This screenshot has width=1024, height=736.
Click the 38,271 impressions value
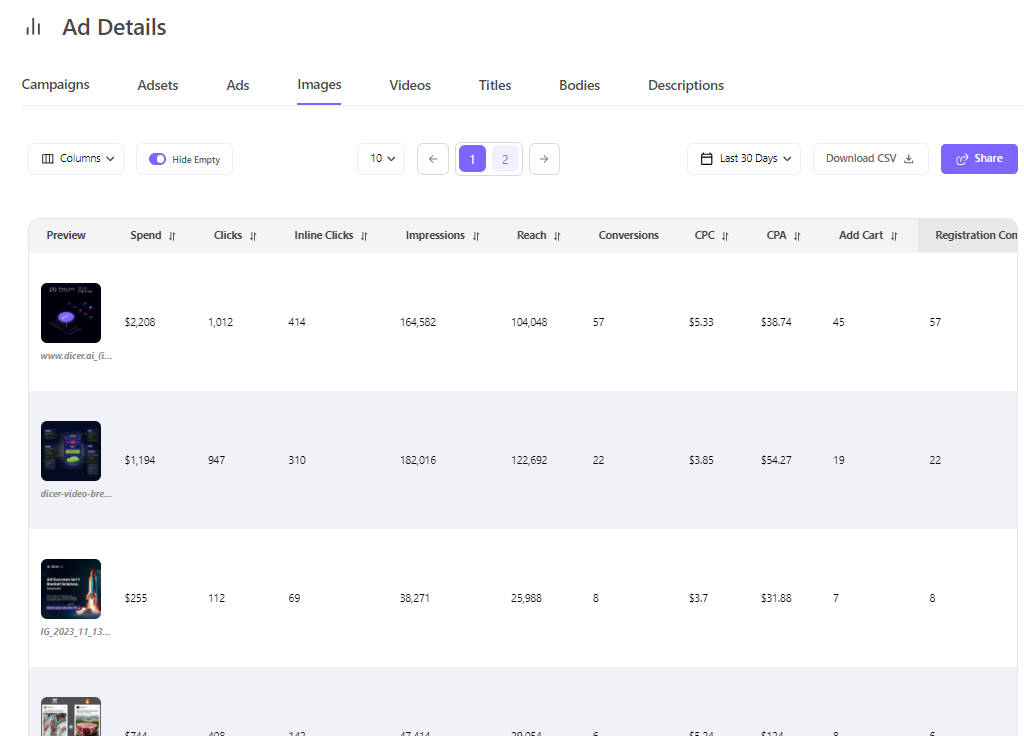pos(415,598)
